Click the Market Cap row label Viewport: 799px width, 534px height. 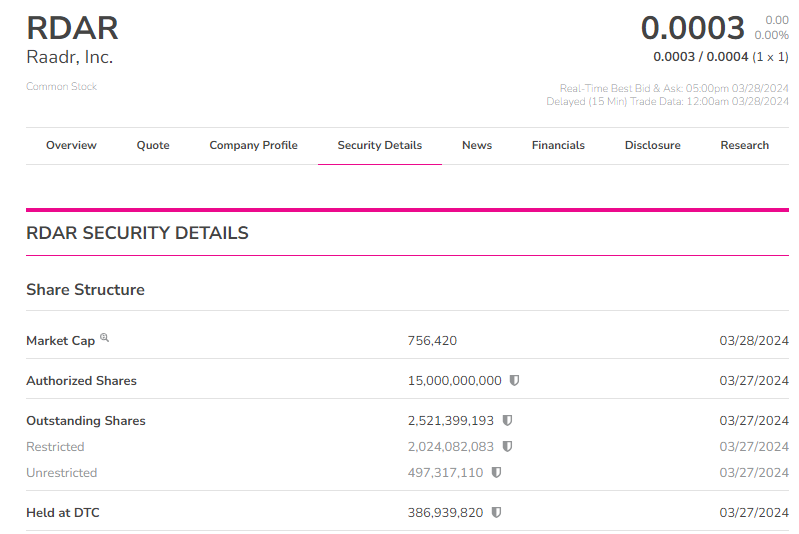(x=61, y=340)
